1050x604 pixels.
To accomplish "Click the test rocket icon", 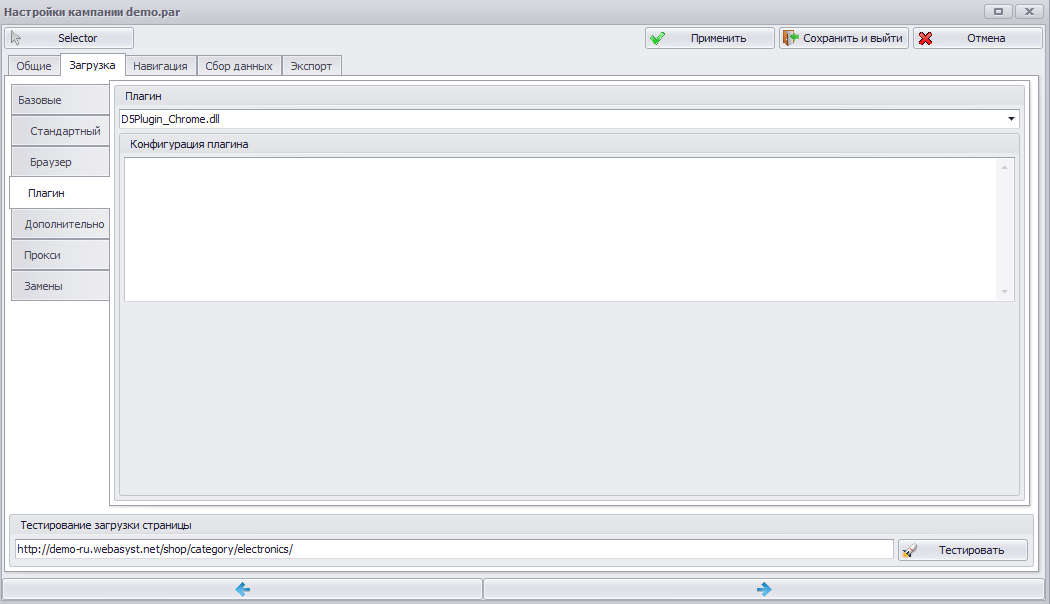I will click(x=909, y=550).
